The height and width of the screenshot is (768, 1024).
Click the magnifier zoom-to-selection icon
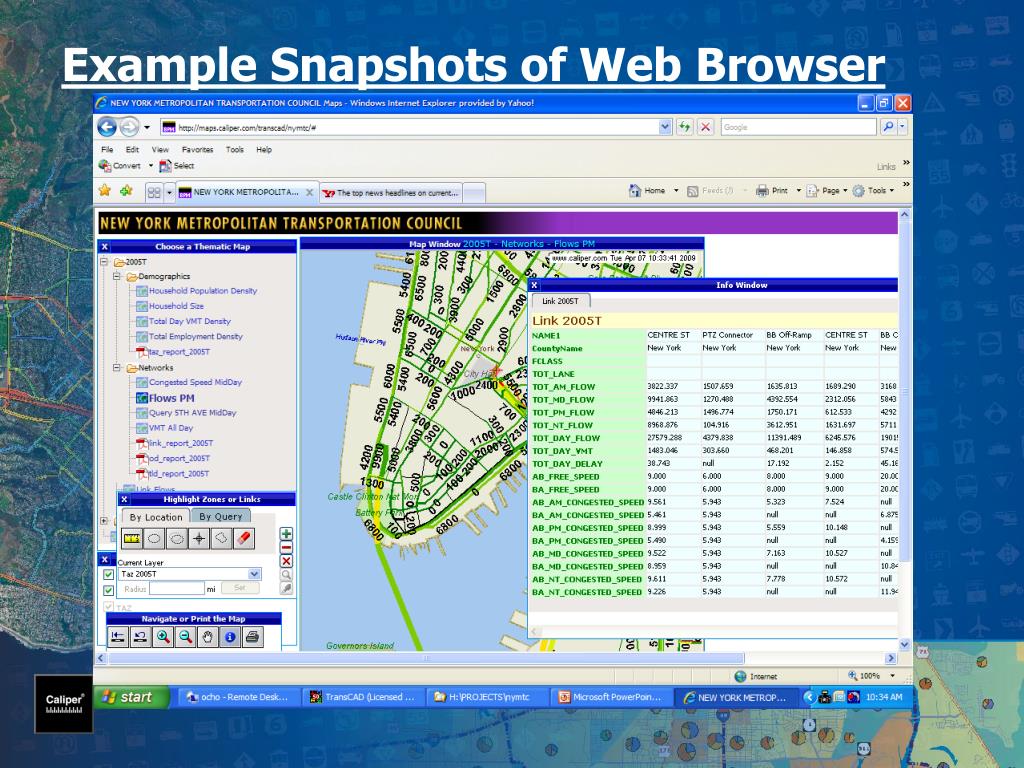[x=286, y=575]
